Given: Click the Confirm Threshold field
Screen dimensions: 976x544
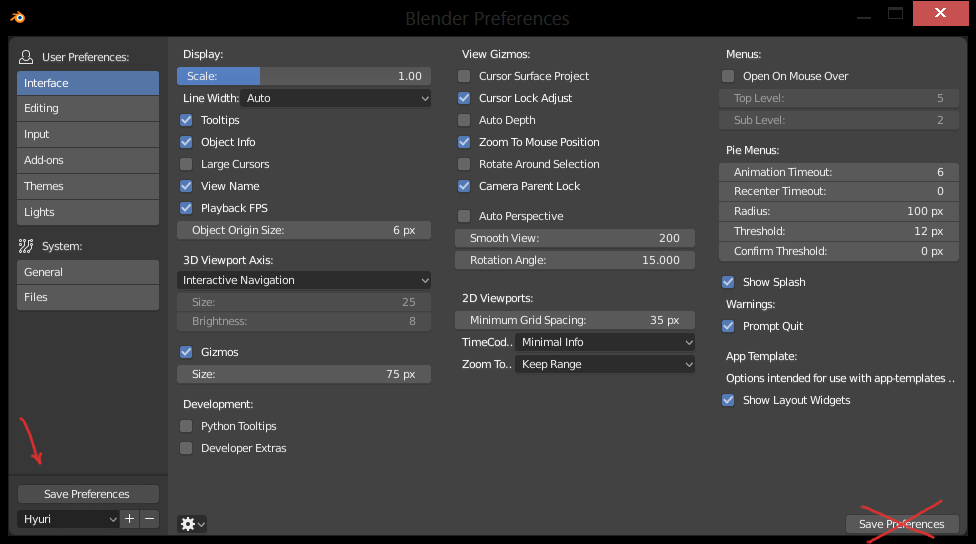Looking at the screenshot, I should [838, 251].
